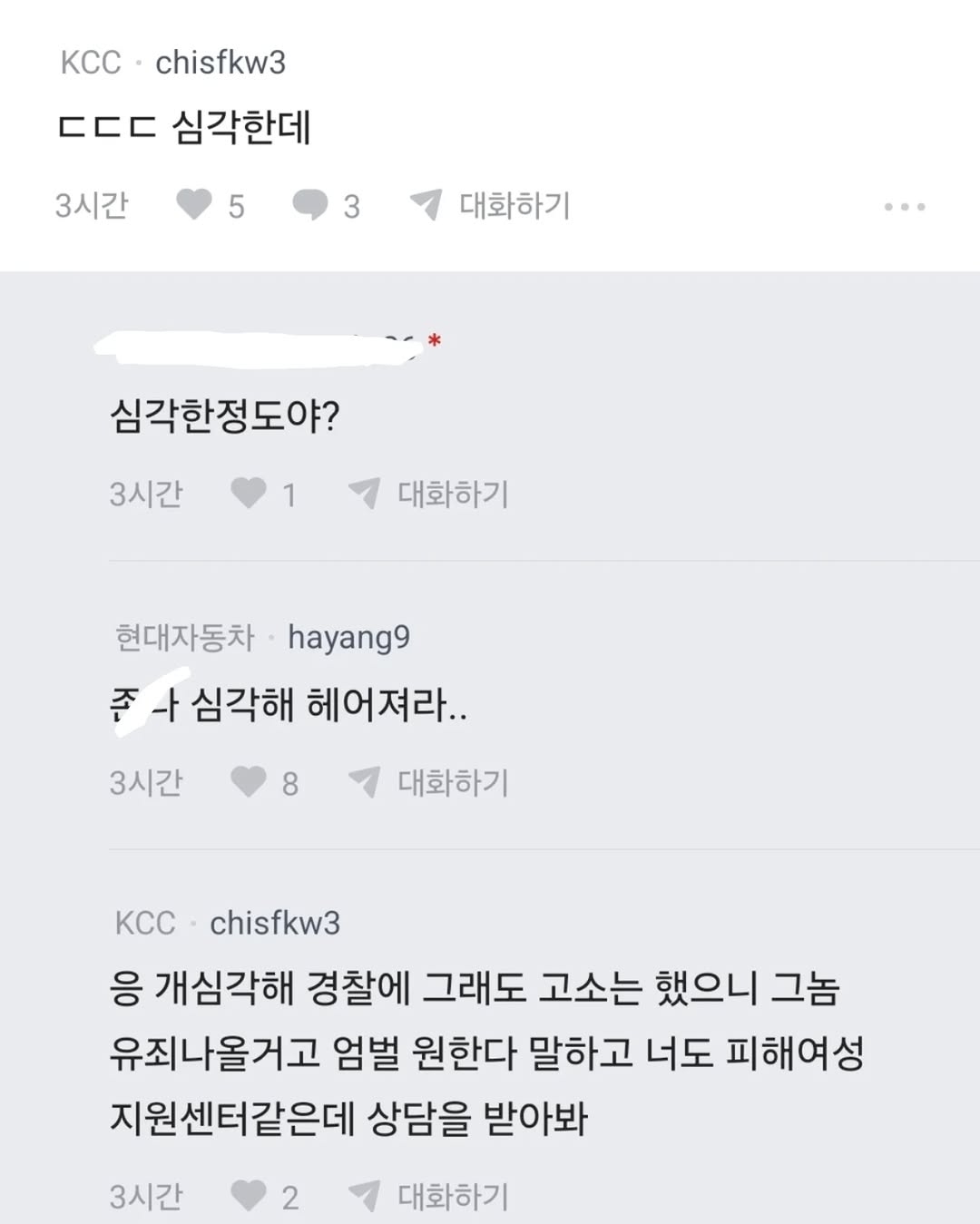This screenshot has width=980, height=1224.
Task: Tap the red asterisk author marker
Action: point(435,342)
